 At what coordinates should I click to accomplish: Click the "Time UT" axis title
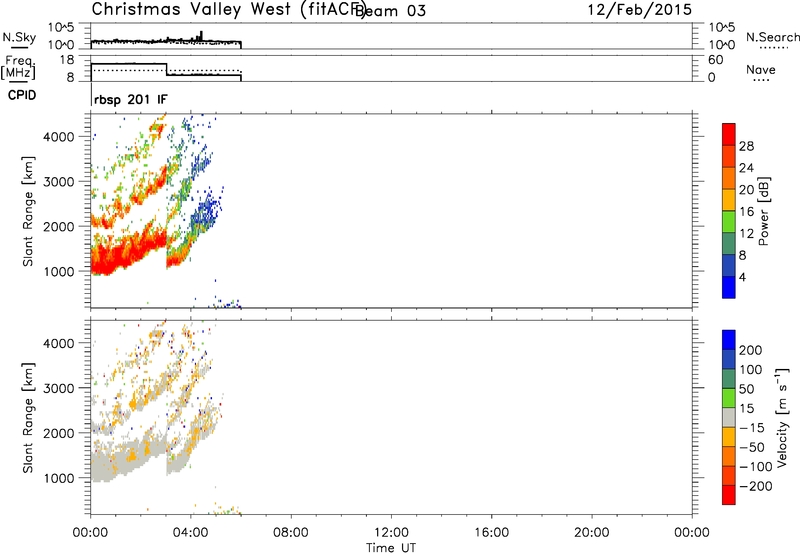[391, 548]
